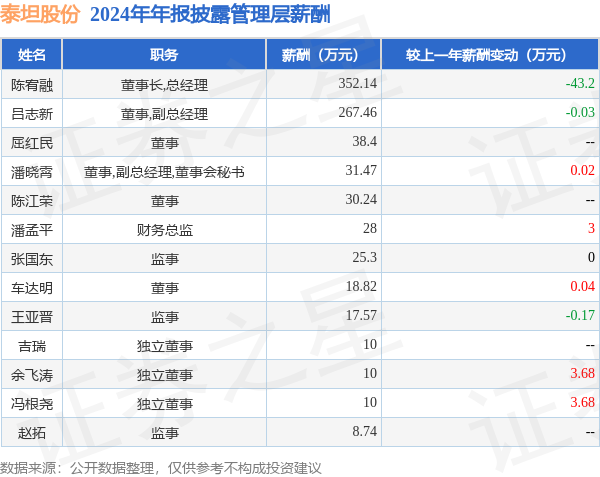Click 冯根尧's change value 3.68

click(582, 402)
